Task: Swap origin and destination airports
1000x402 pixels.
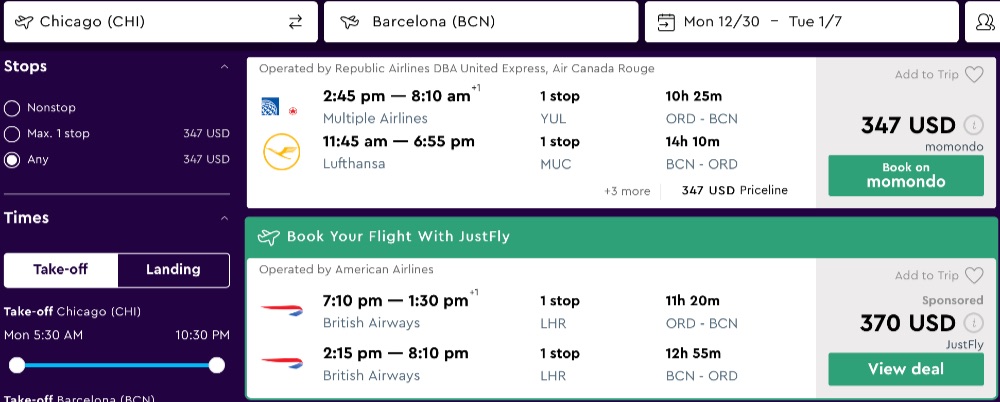Action: pyautogui.click(x=295, y=22)
